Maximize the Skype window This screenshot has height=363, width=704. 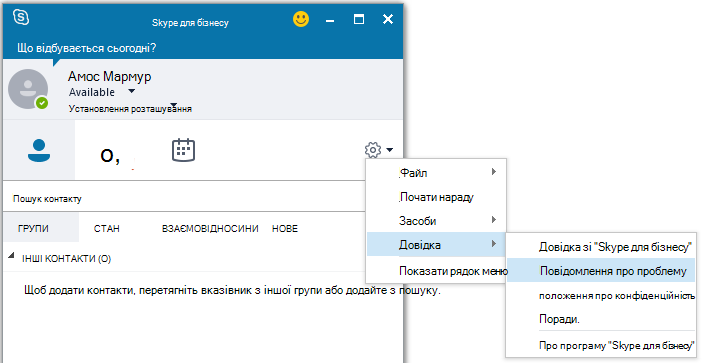point(359,19)
